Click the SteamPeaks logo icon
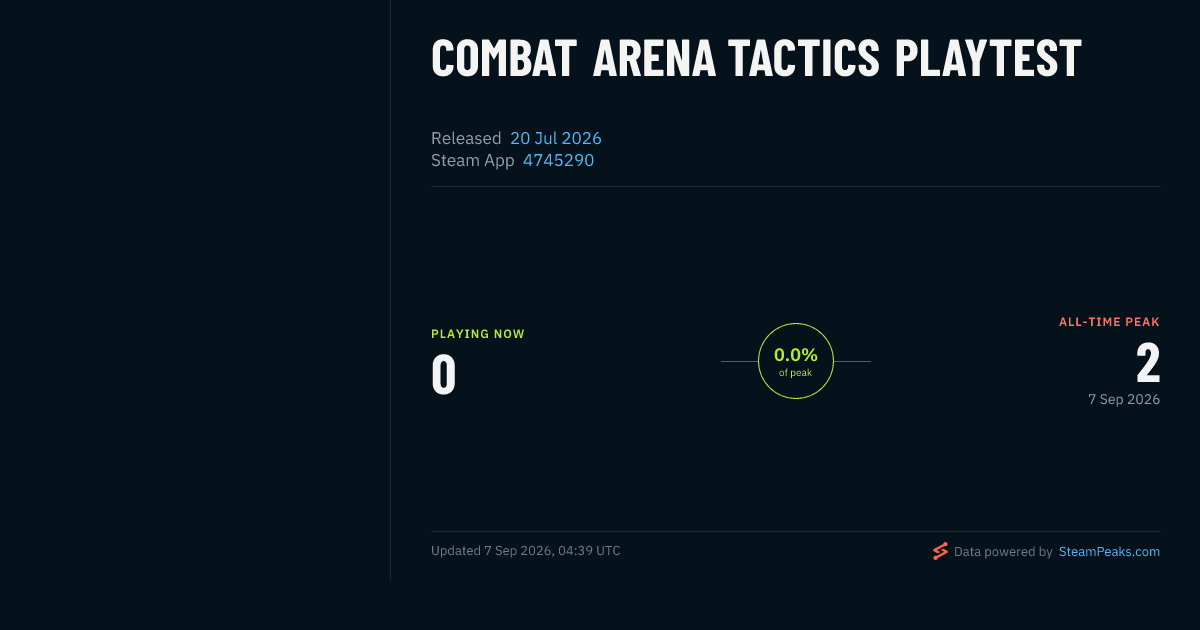Image resolution: width=1200 pixels, height=630 pixels. point(940,551)
